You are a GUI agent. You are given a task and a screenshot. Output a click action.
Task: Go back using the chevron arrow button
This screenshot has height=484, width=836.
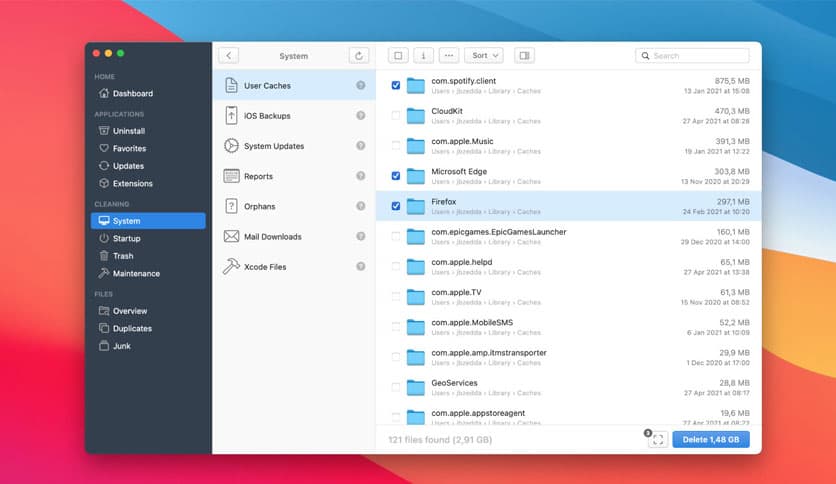coord(229,55)
